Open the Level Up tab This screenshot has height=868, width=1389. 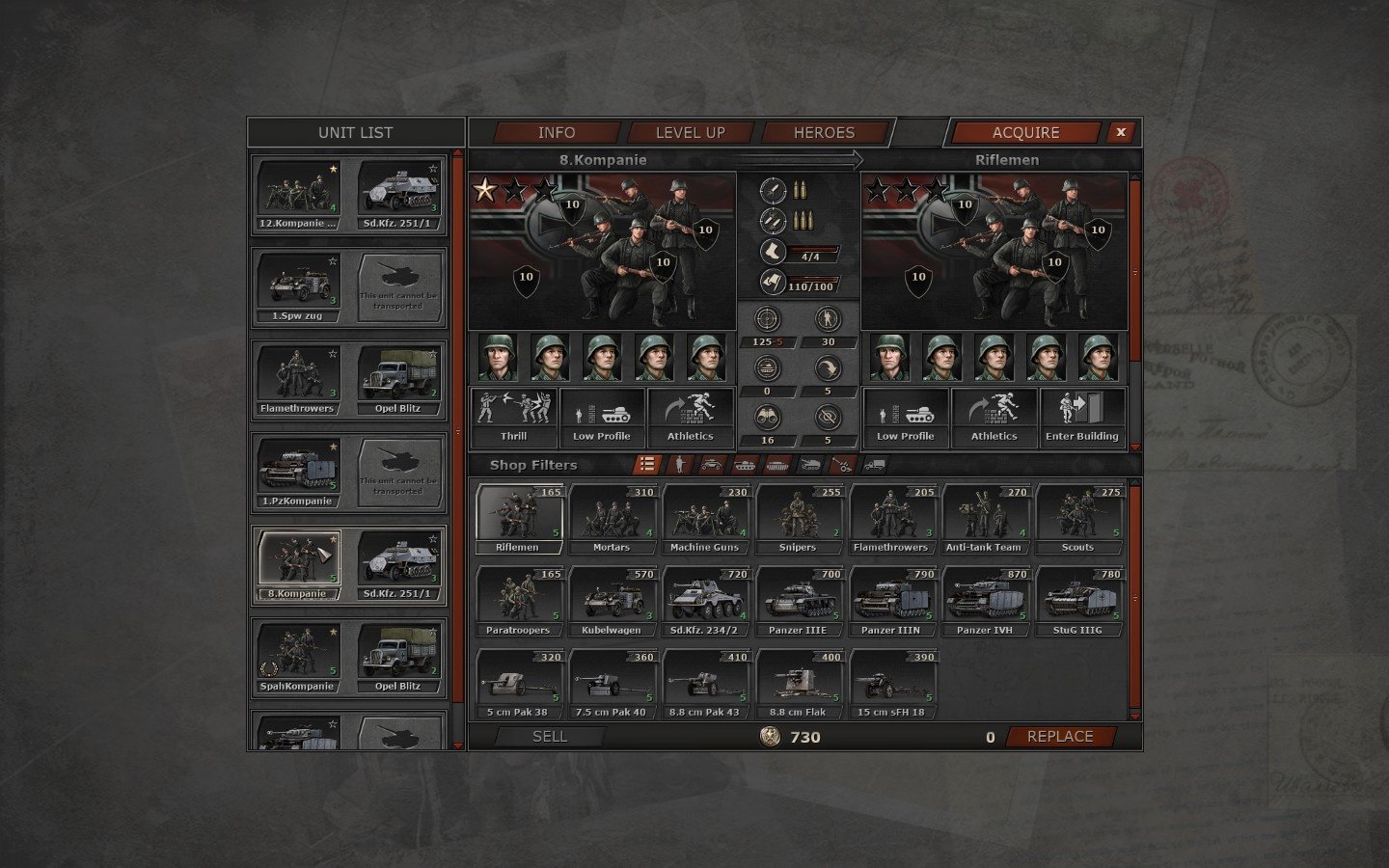(x=690, y=133)
